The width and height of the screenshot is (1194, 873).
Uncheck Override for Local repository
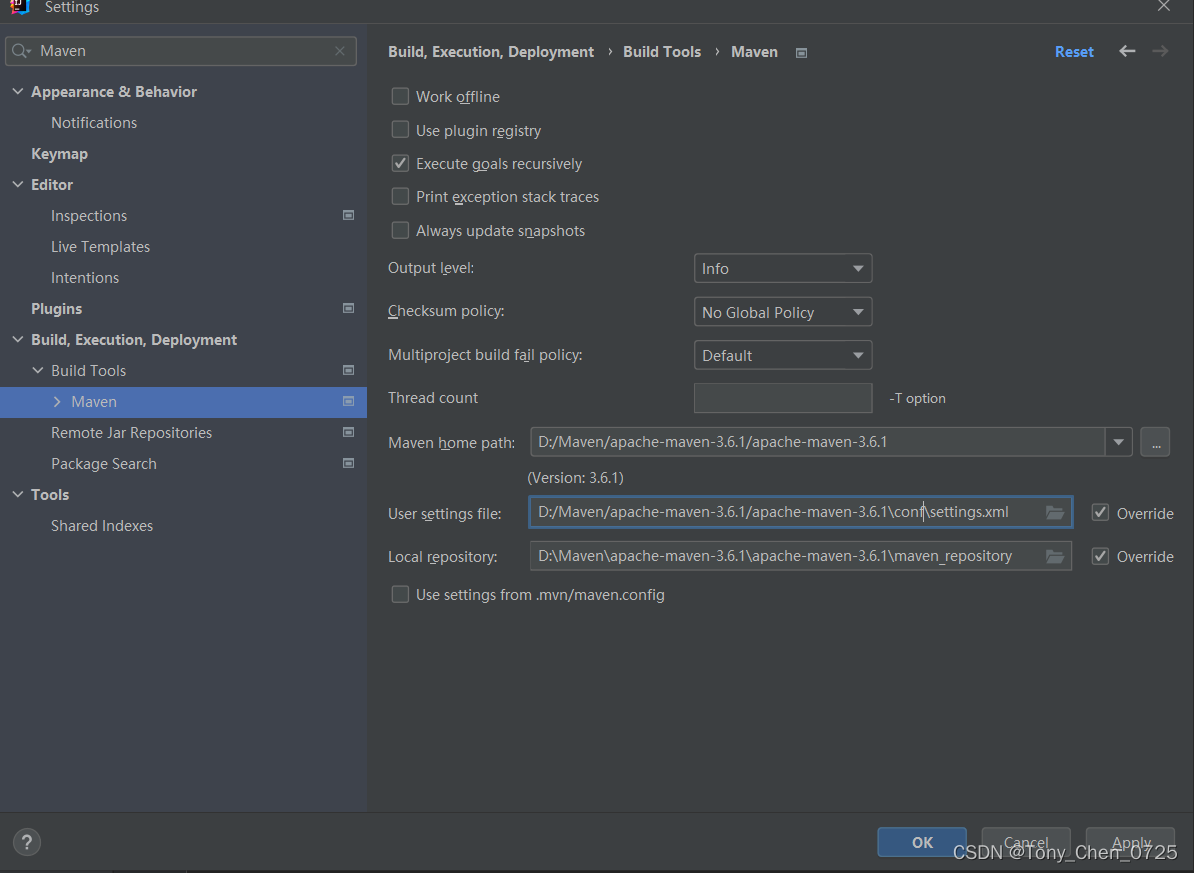pyautogui.click(x=1100, y=556)
